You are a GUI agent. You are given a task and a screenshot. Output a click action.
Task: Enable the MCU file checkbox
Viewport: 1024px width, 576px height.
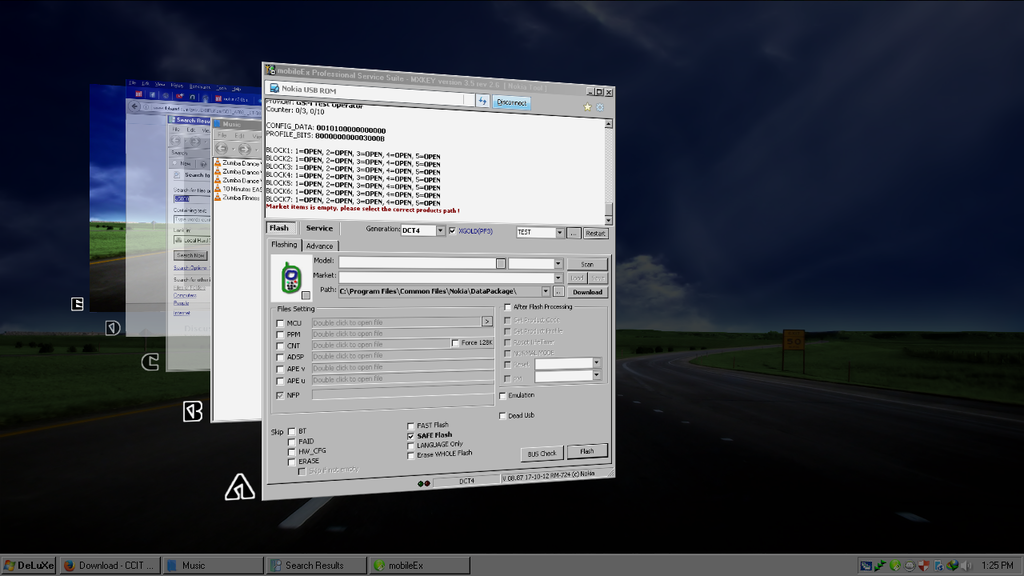click(x=280, y=323)
